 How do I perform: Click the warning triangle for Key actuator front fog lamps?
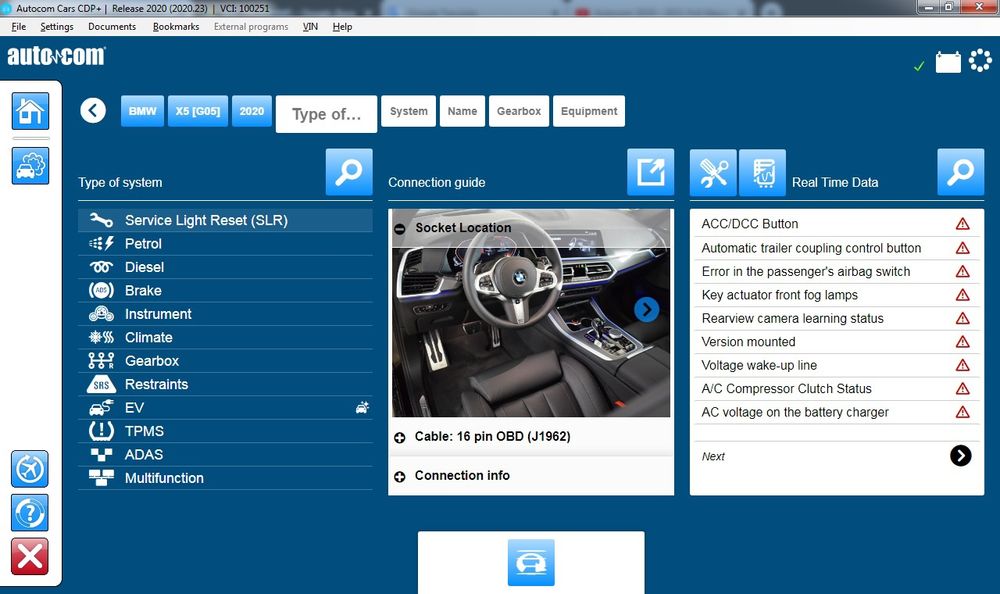coord(962,295)
